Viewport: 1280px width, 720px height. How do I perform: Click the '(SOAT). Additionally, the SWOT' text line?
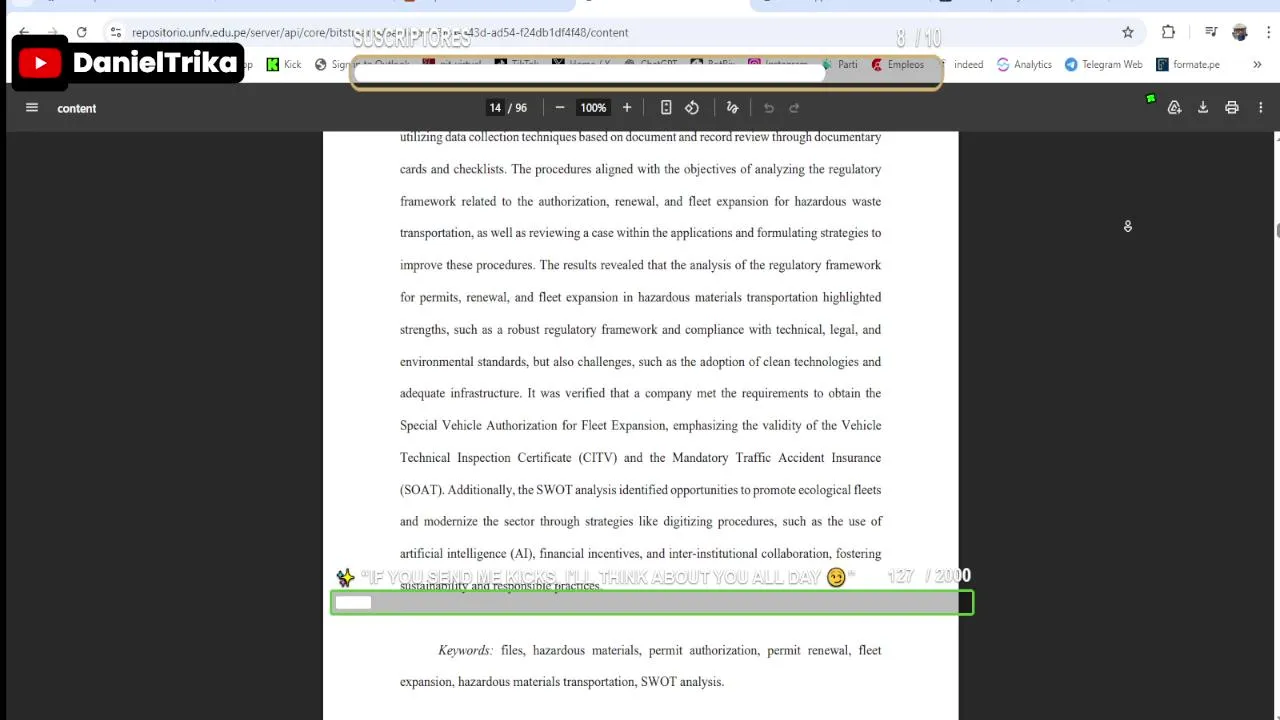click(x=640, y=490)
